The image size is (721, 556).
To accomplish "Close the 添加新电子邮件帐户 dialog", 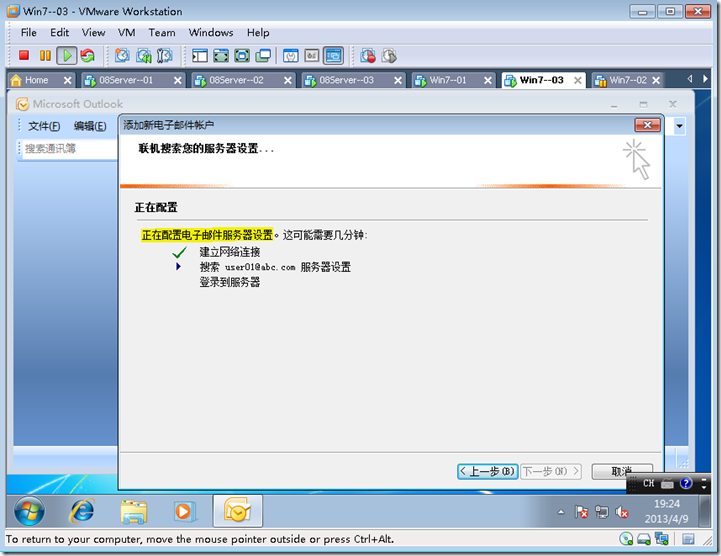I will coord(647,125).
